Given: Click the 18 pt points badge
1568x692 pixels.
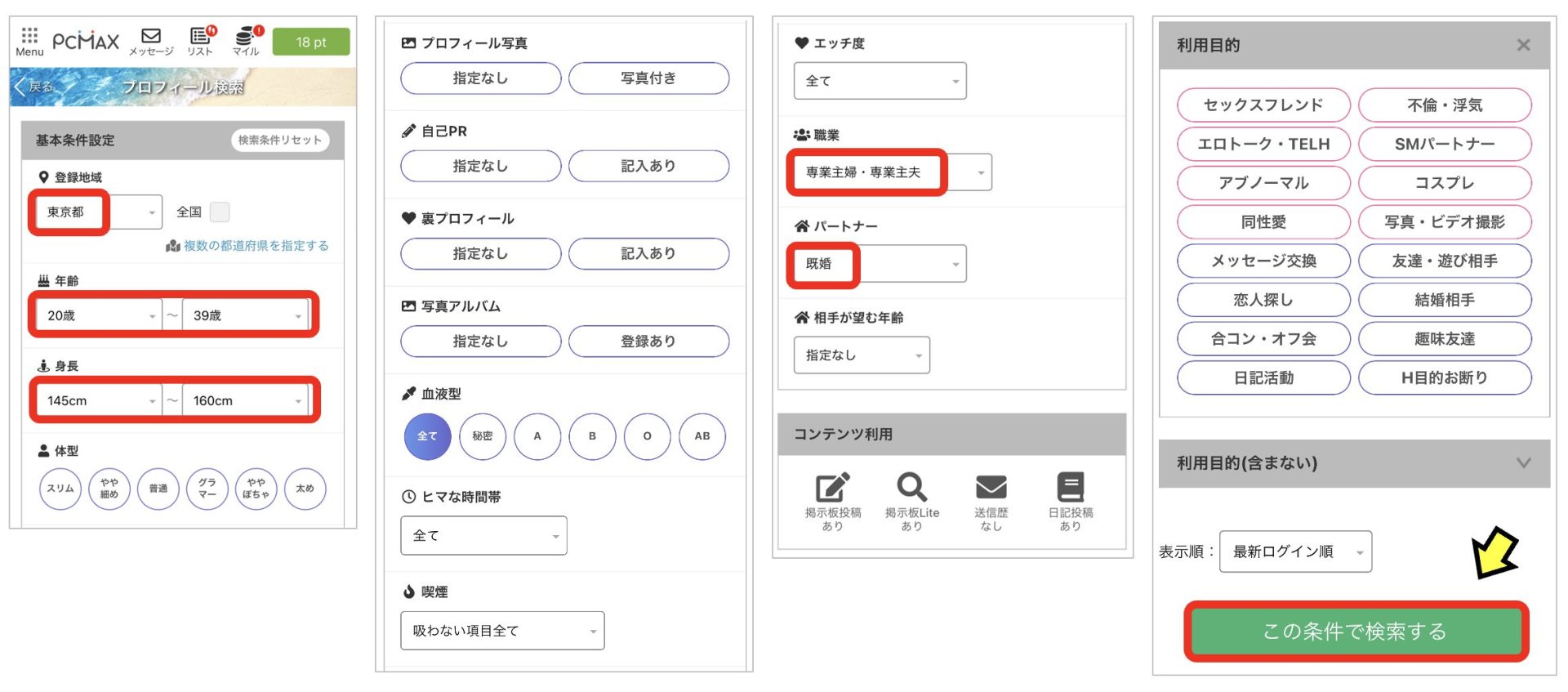Looking at the screenshot, I should (310, 42).
